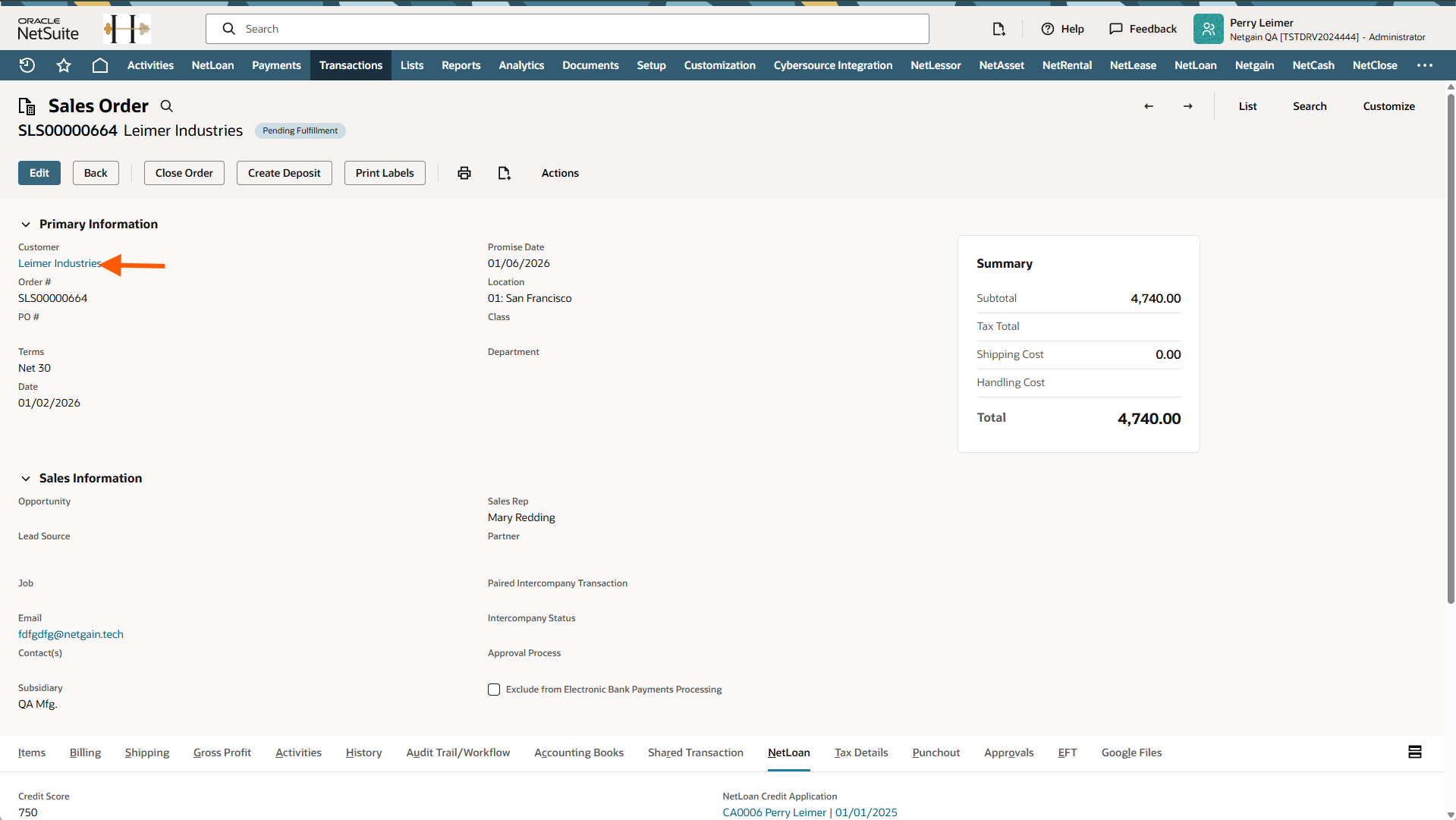Image resolution: width=1456 pixels, height=820 pixels.
Task: Go to Home via house icon
Action: click(x=99, y=65)
